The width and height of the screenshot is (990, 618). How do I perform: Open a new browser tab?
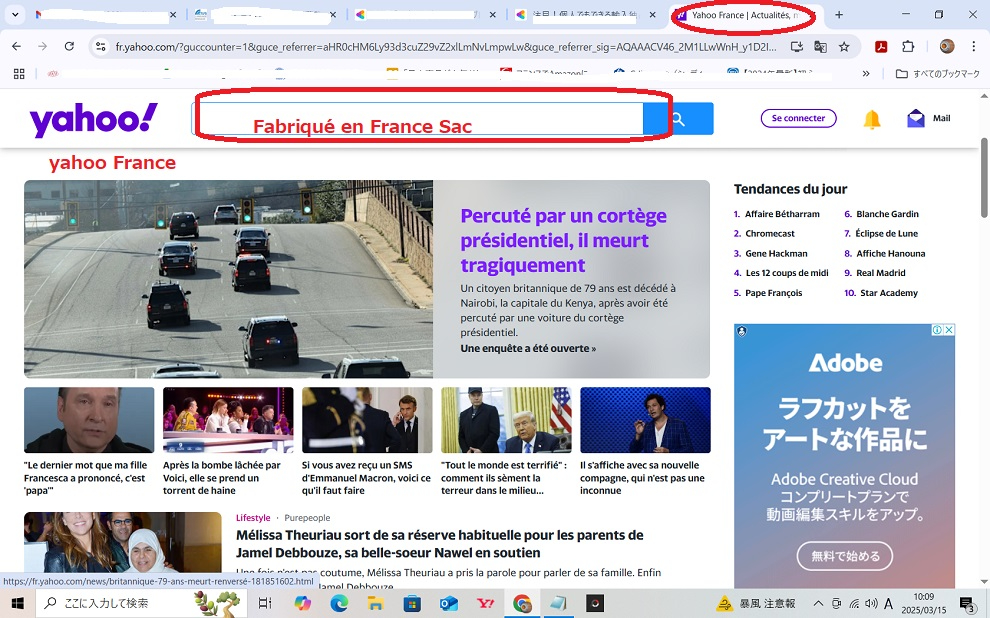click(x=838, y=15)
